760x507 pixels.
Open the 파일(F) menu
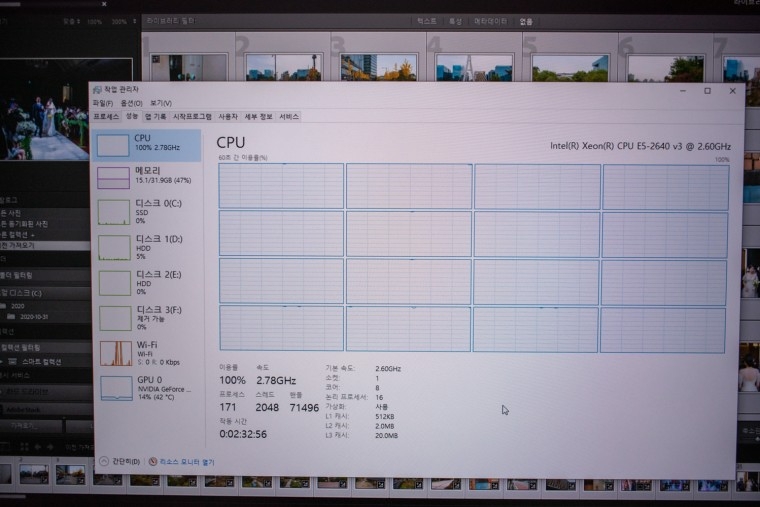click(x=103, y=103)
